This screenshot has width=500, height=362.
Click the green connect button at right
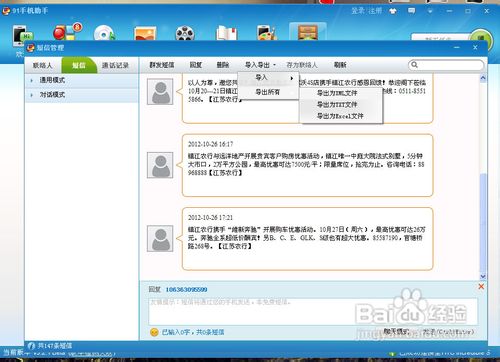click(x=481, y=40)
